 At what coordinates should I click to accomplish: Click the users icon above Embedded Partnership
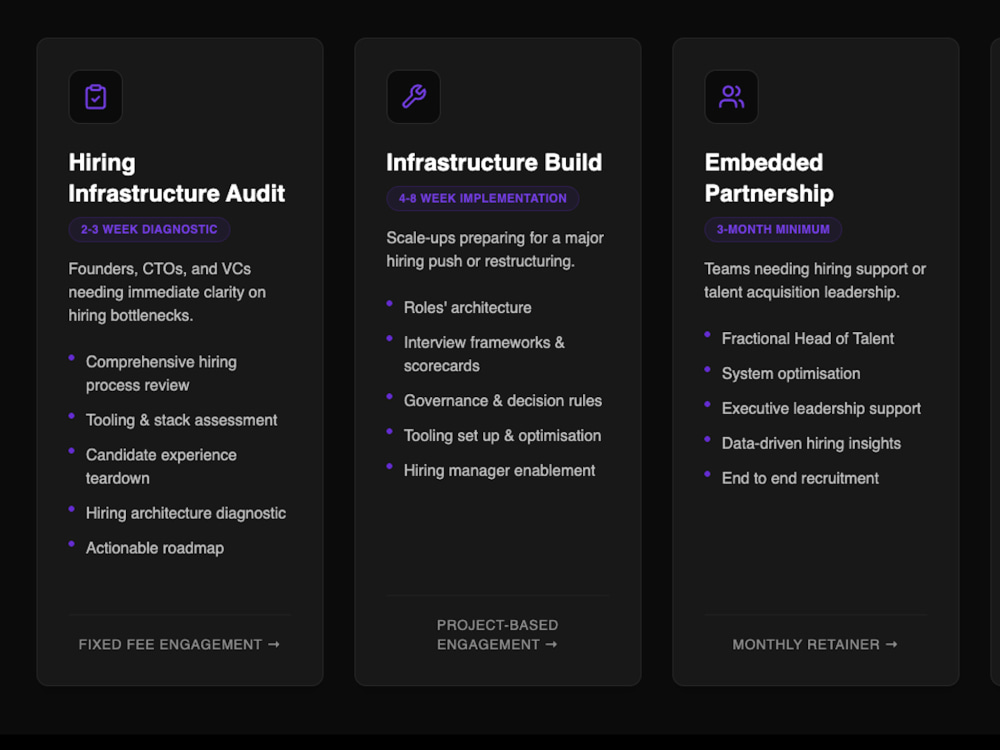coord(731,96)
